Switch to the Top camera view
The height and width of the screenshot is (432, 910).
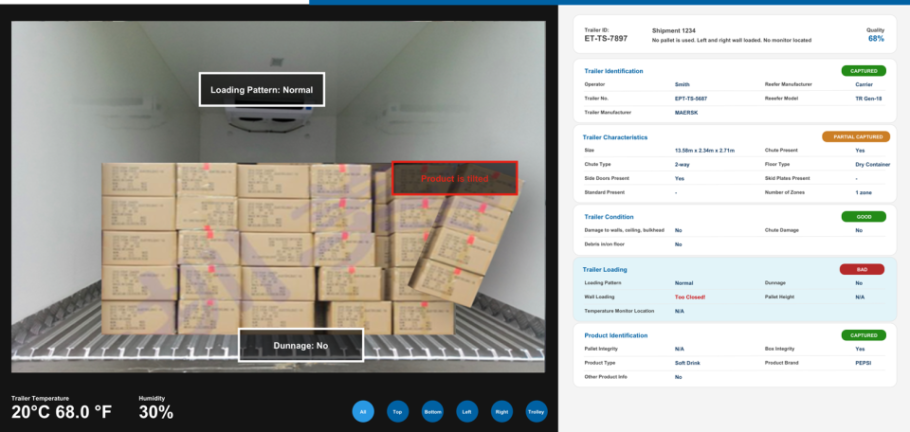pos(397,411)
